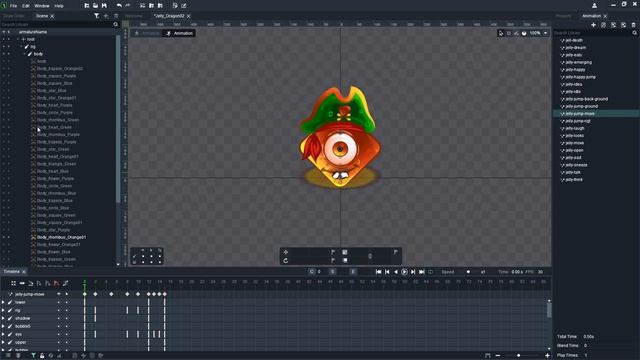Collapse the root bone in scene tree
The height and width of the screenshot is (360, 640).
click(18, 39)
